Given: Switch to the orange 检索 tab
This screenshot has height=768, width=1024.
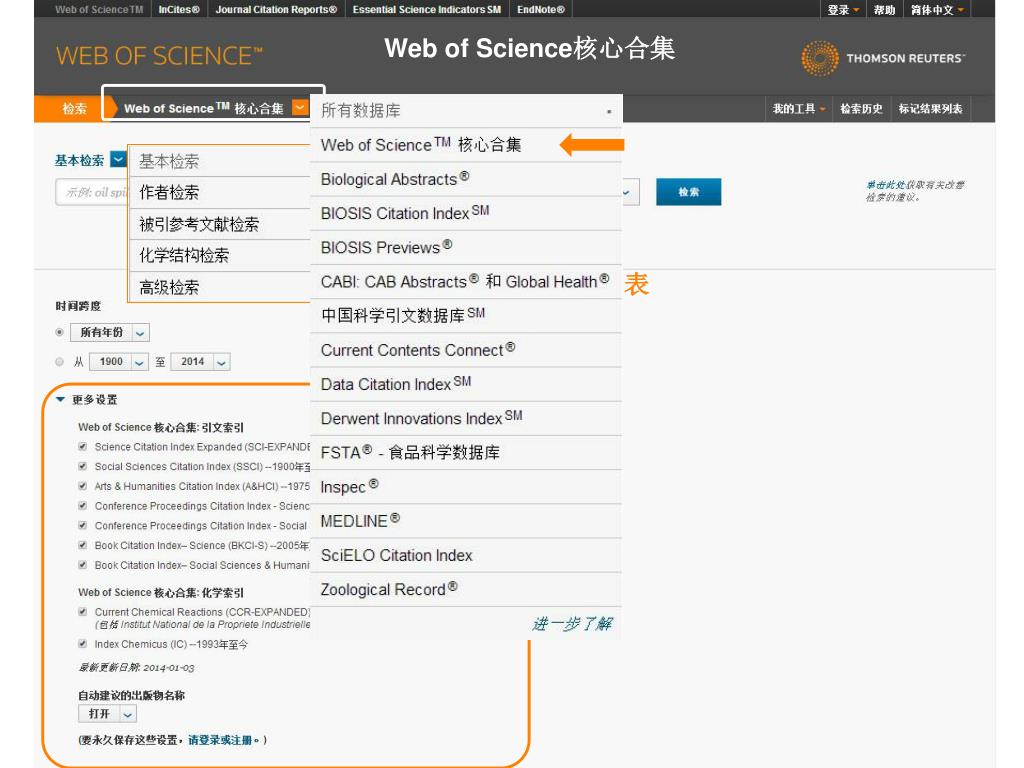Looking at the screenshot, I should click(x=74, y=108).
